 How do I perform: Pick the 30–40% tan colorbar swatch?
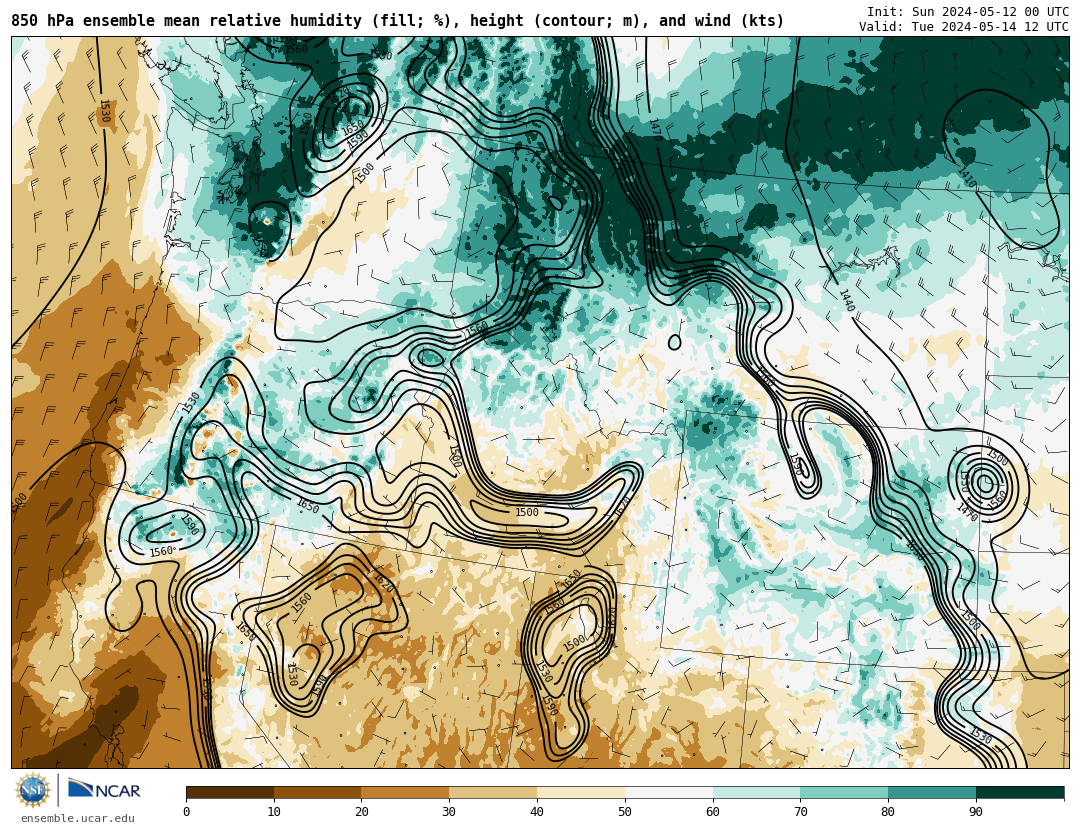click(493, 792)
